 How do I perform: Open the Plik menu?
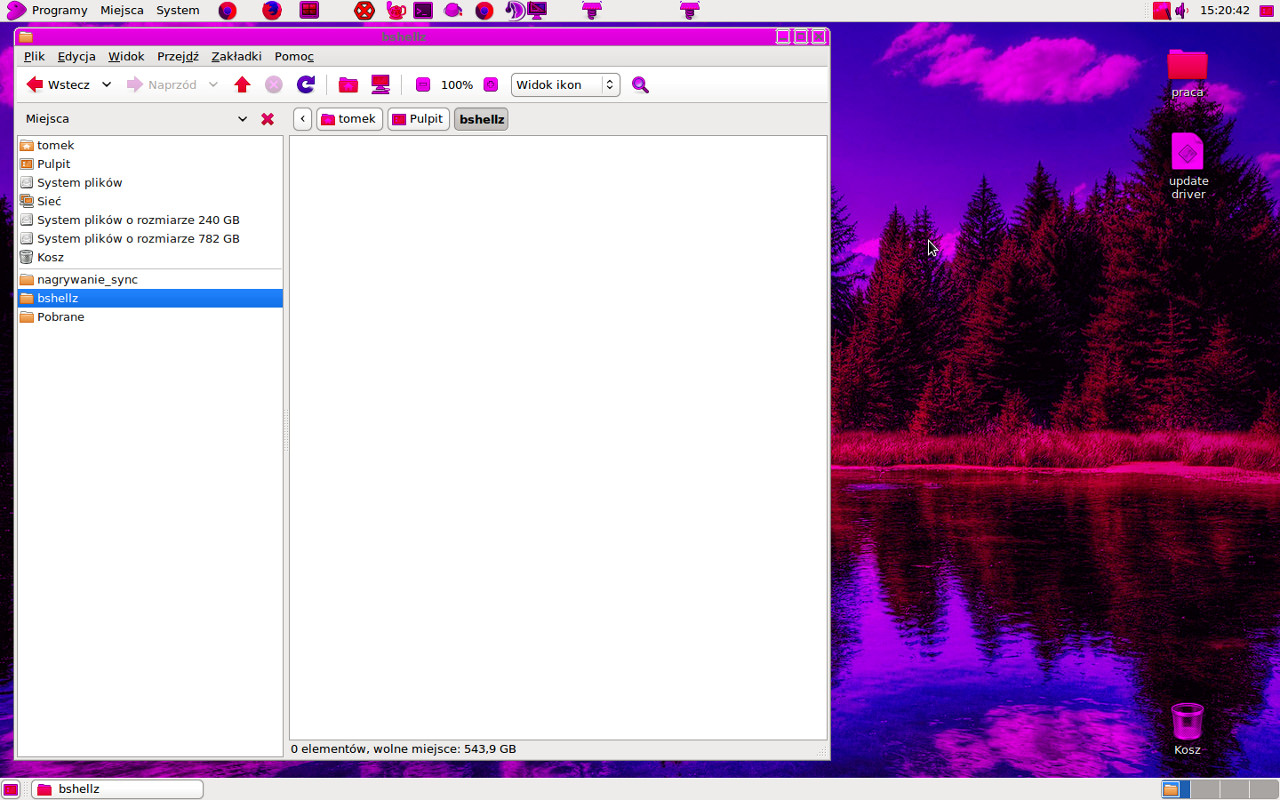click(x=34, y=56)
